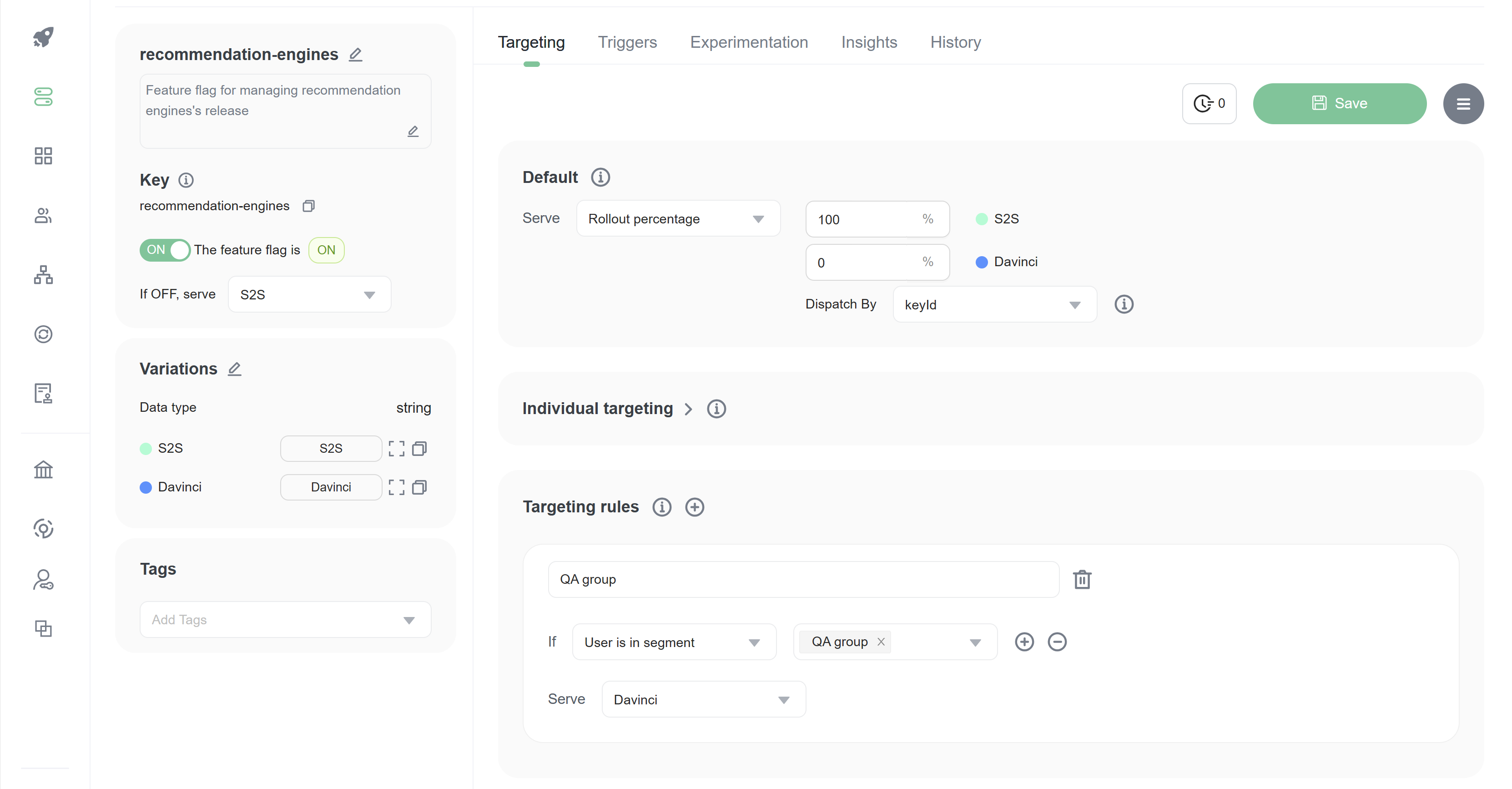Open the segment selection dropdown
Screen dimensions: 1512x789
pyautogui.click(x=895, y=642)
